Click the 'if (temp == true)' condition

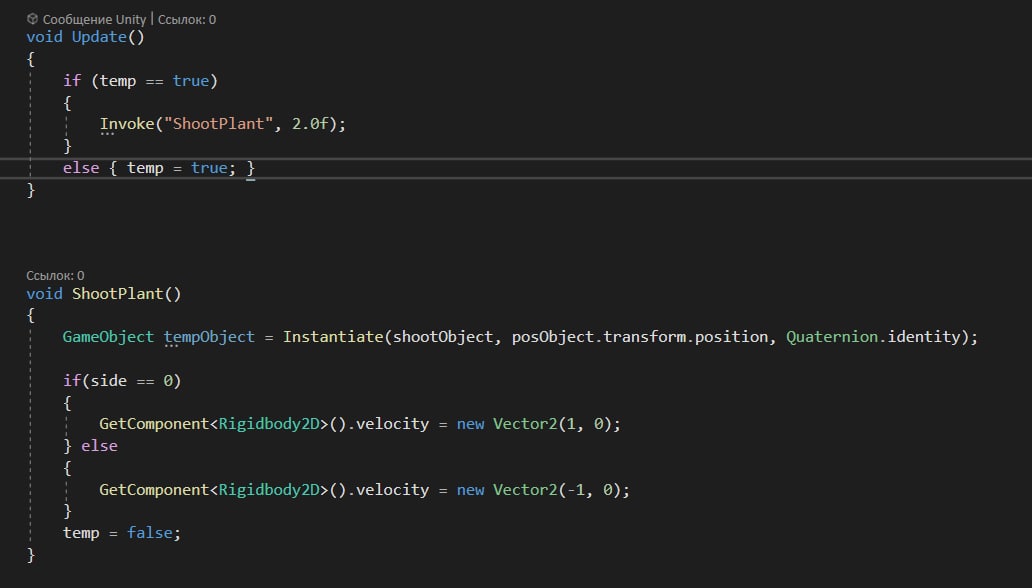pyautogui.click(x=140, y=81)
